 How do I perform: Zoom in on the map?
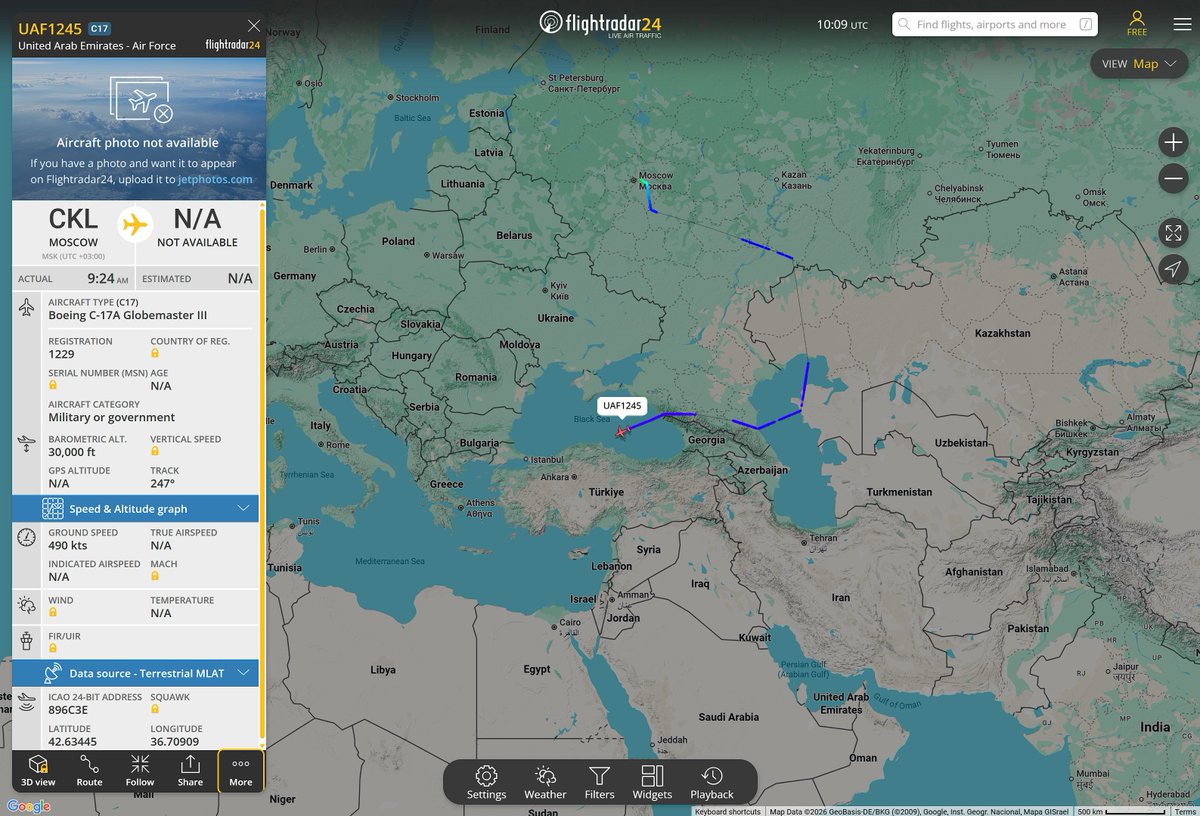(1173, 142)
